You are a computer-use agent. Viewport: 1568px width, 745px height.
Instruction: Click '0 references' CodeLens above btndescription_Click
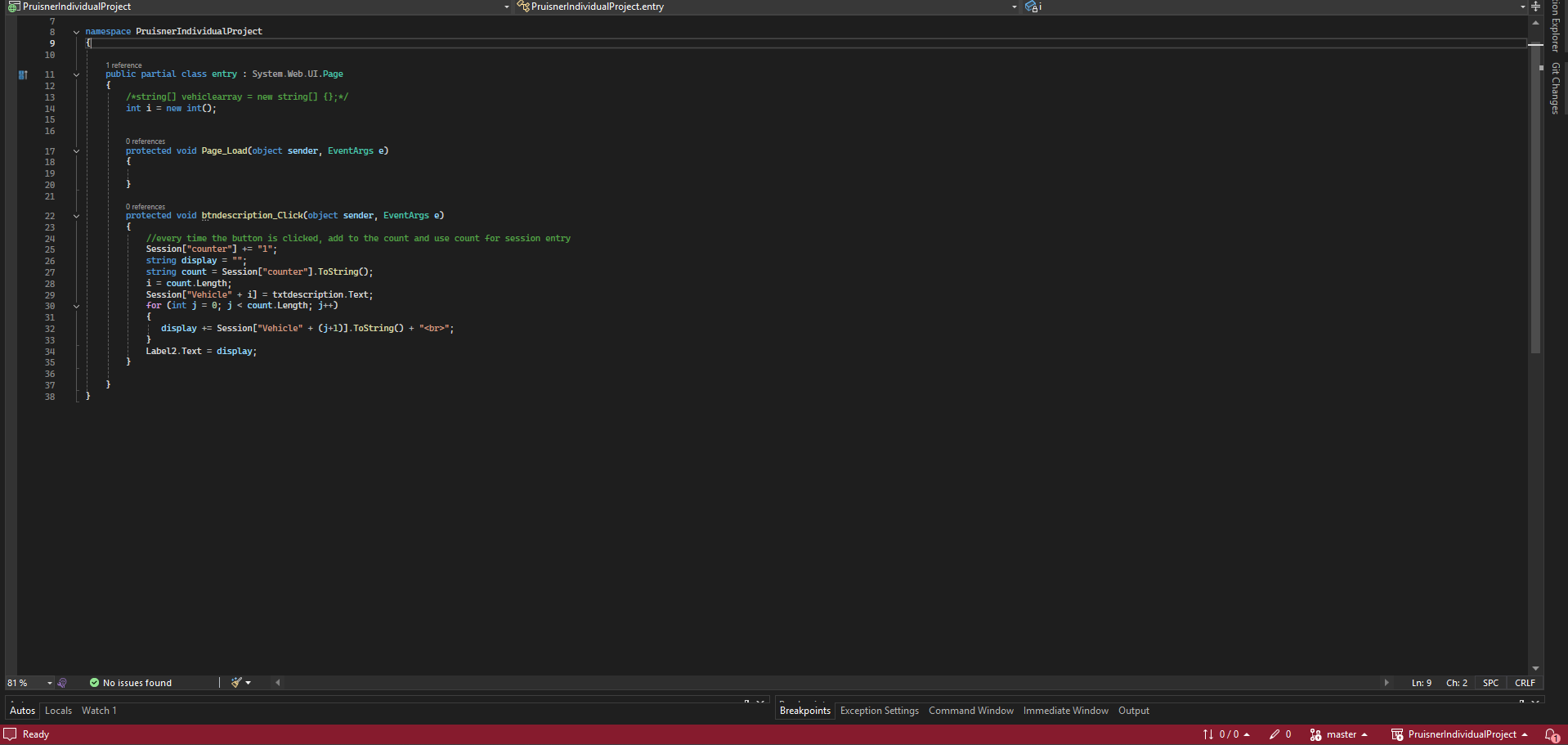click(x=146, y=207)
